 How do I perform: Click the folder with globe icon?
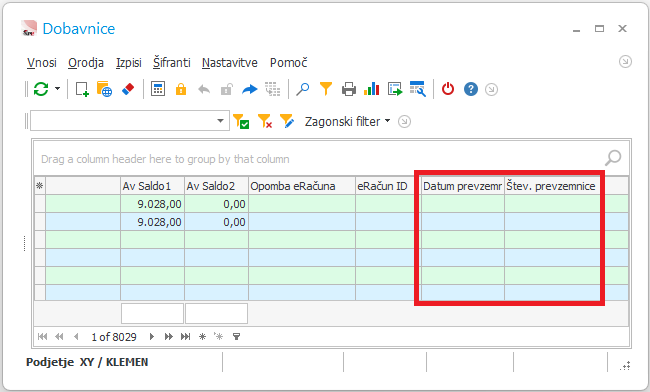click(104, 89)
